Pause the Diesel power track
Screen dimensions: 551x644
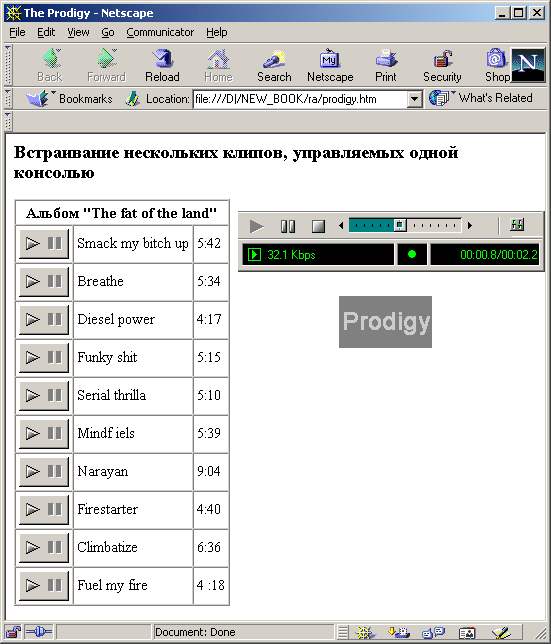click(55, 319)
